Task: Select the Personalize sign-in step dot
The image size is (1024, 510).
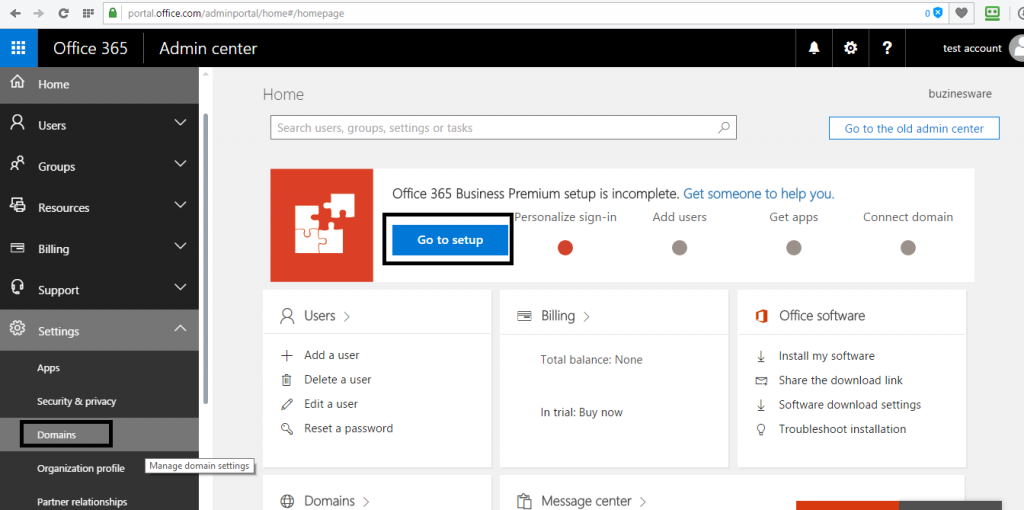Action: 566,247
